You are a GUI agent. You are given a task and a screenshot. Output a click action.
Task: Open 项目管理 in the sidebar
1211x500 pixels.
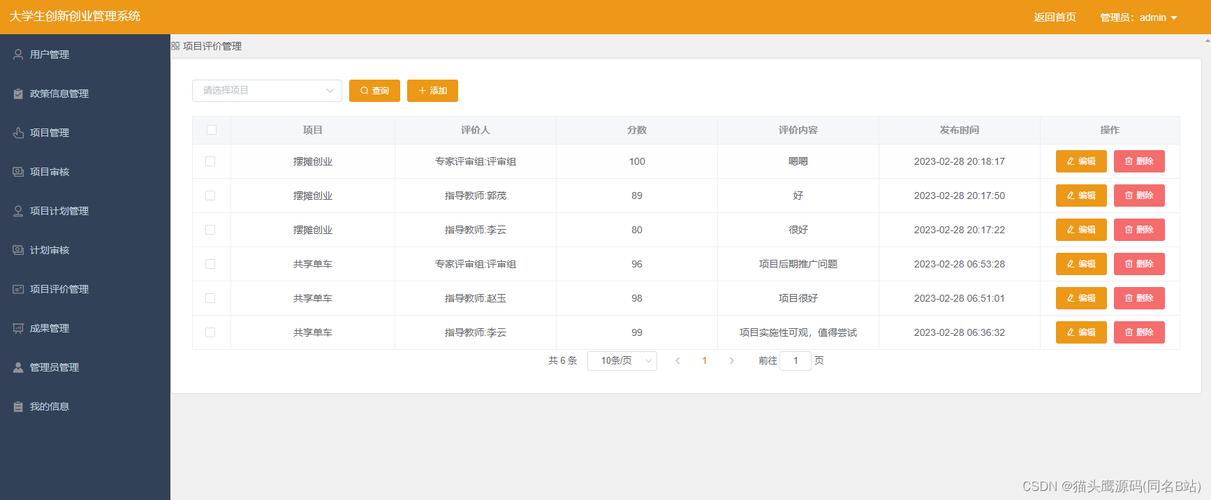85,133
